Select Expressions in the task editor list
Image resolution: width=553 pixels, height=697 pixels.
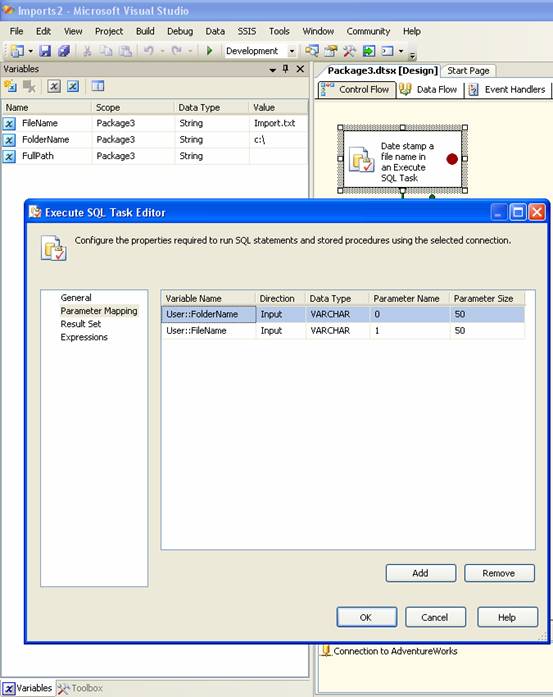click(84, 337)
